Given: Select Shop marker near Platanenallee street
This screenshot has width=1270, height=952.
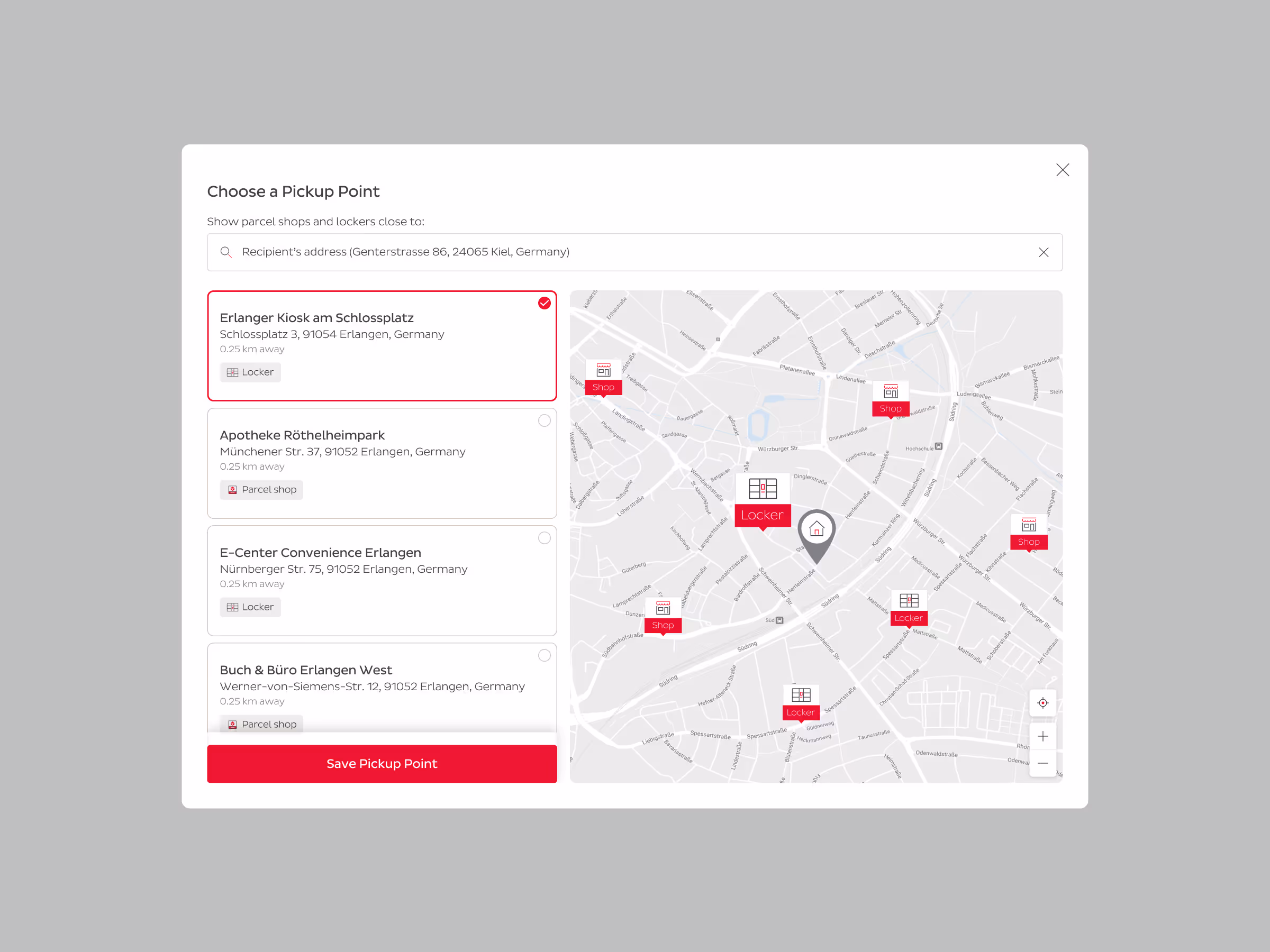Looking at the screenshot, I should [x=603, y=378].
